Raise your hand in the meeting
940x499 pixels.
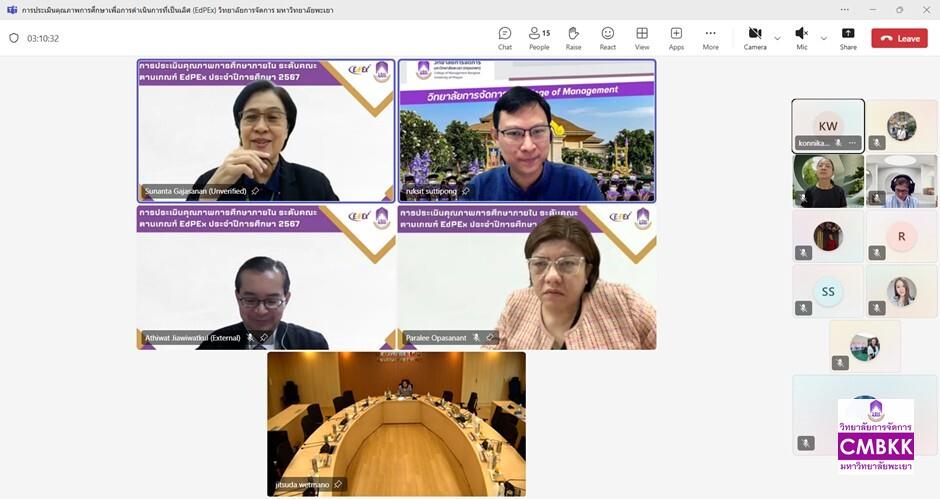pyautogui.click(x=573, y=38)
